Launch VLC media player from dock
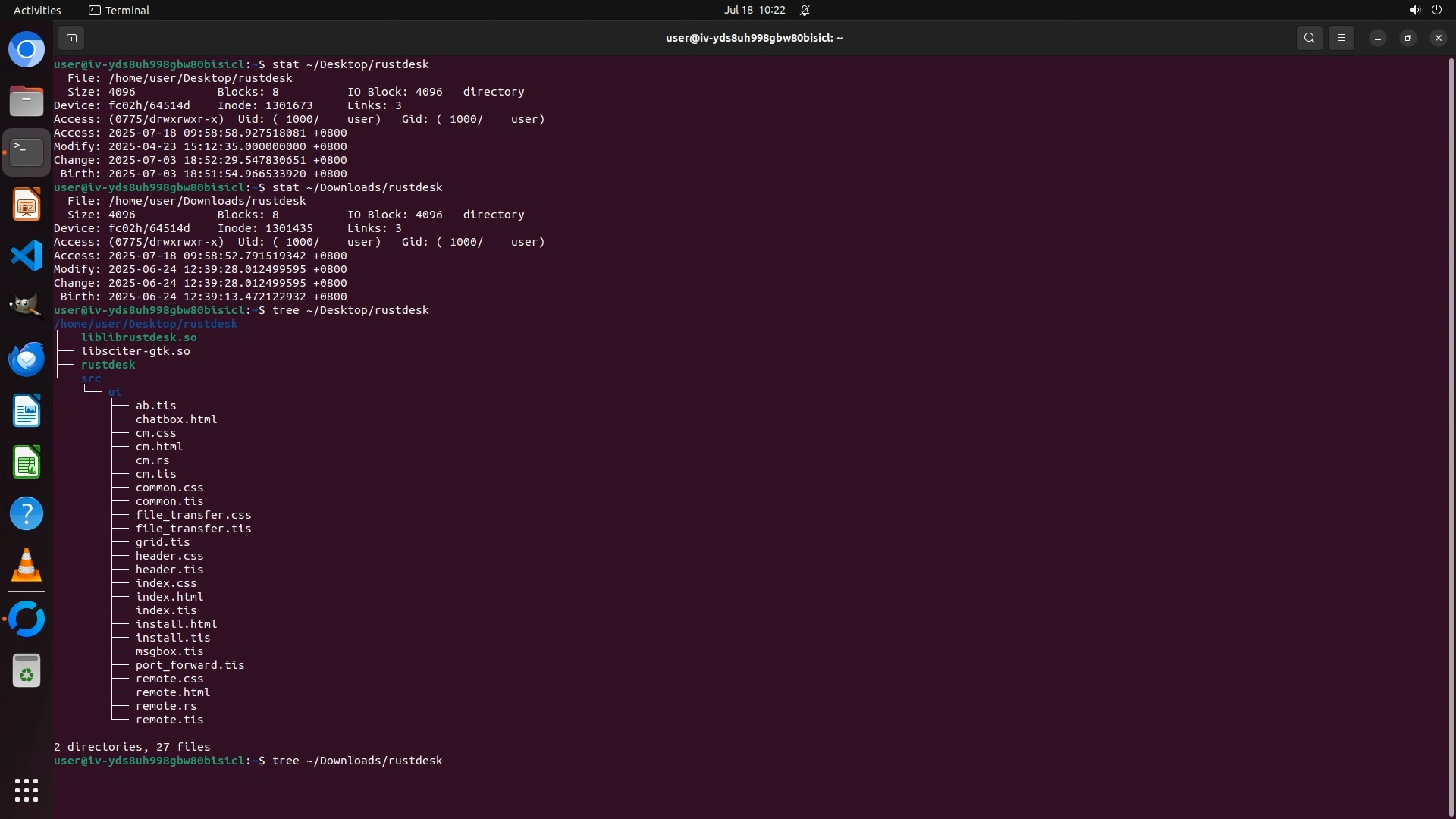This screenshot has width=1456, height=819. click(x=27, y=565)
